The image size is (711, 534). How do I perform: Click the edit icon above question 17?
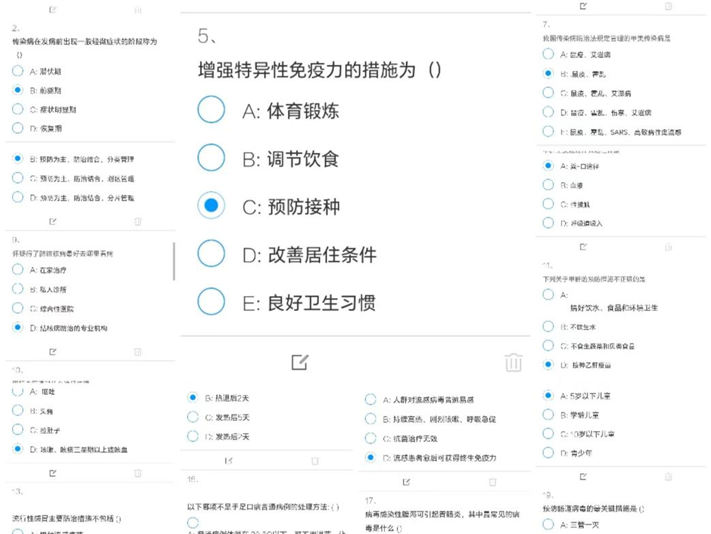pos(404,478)
